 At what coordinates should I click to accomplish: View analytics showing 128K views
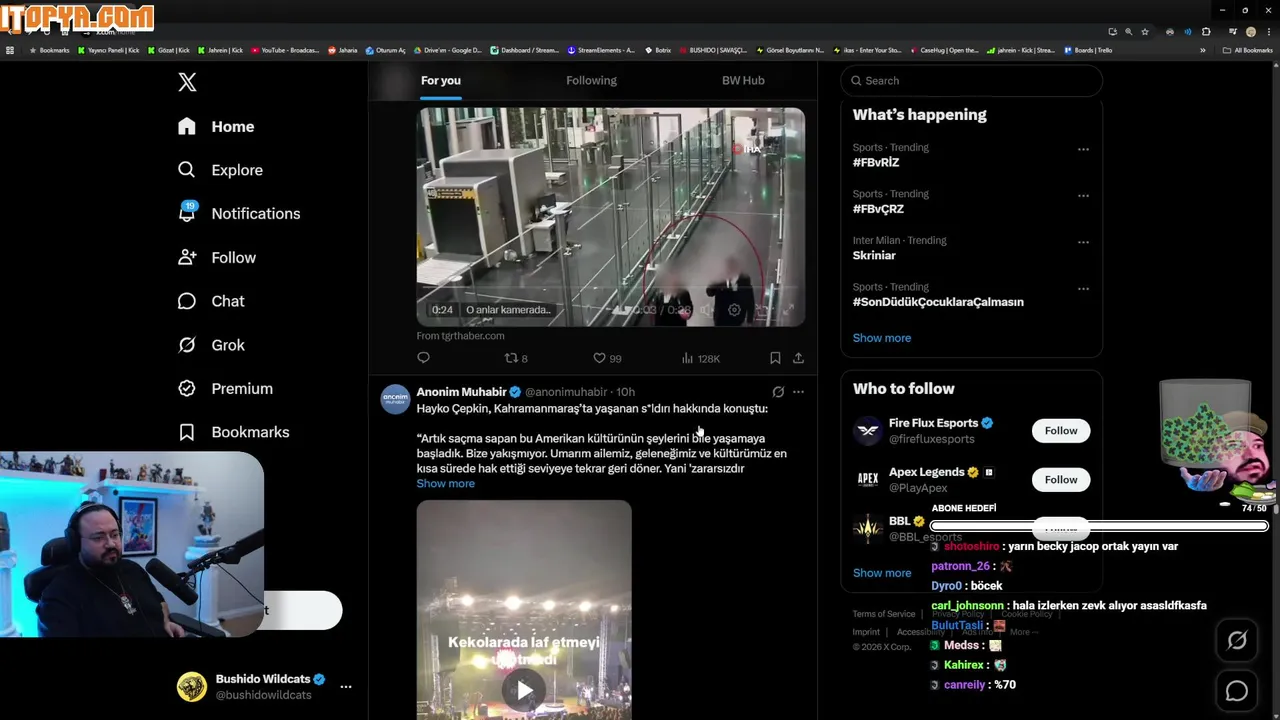[x=700, y=358]
